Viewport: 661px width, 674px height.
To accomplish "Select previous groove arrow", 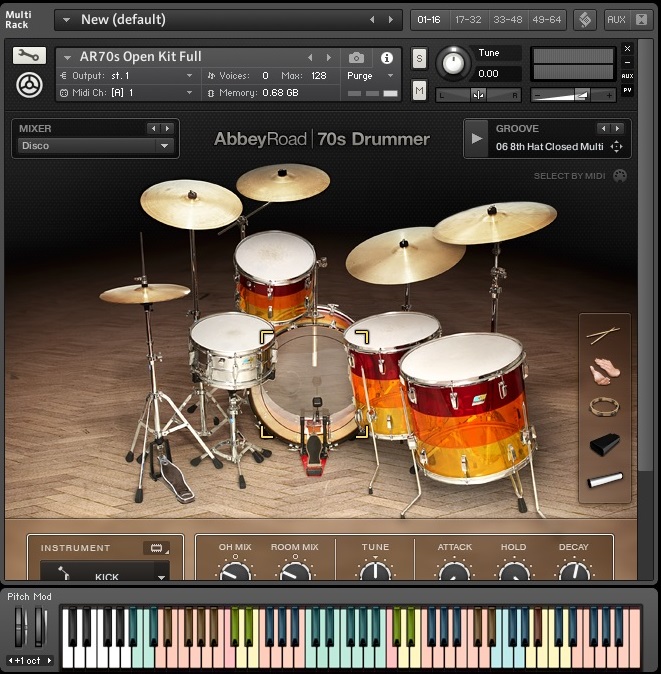I will [603, 128].
